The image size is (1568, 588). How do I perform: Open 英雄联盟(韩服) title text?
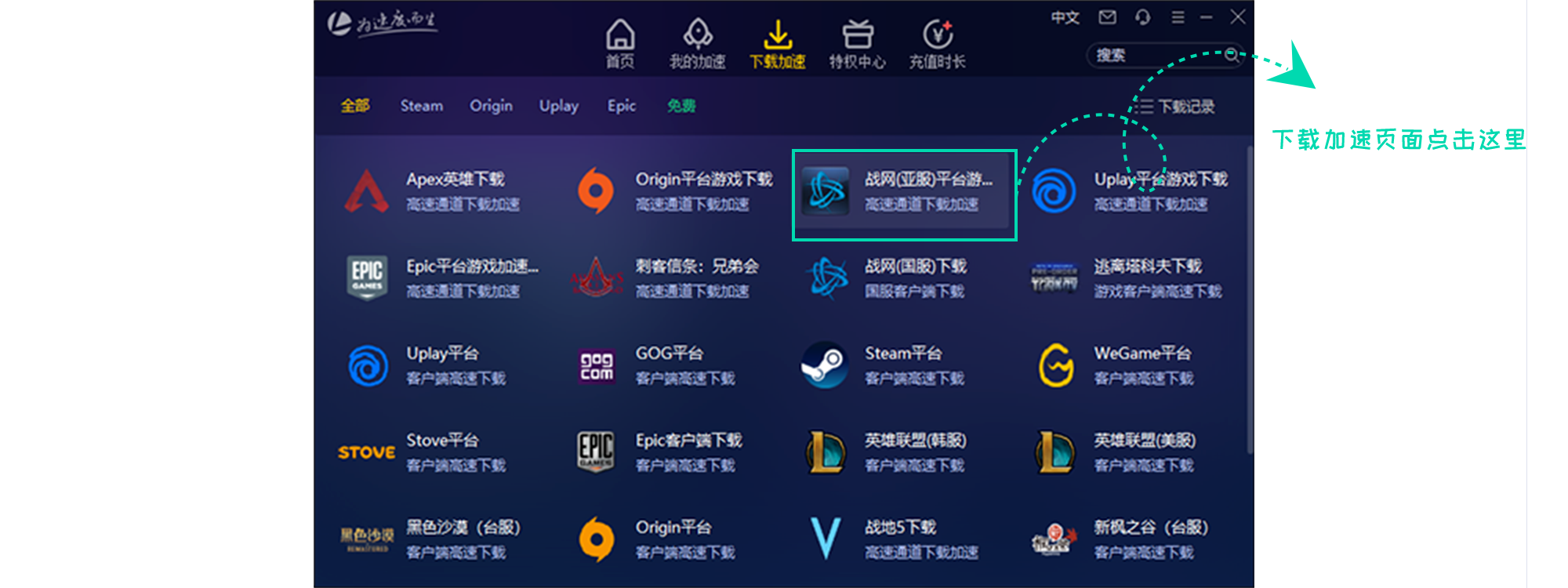coord(916,440)
